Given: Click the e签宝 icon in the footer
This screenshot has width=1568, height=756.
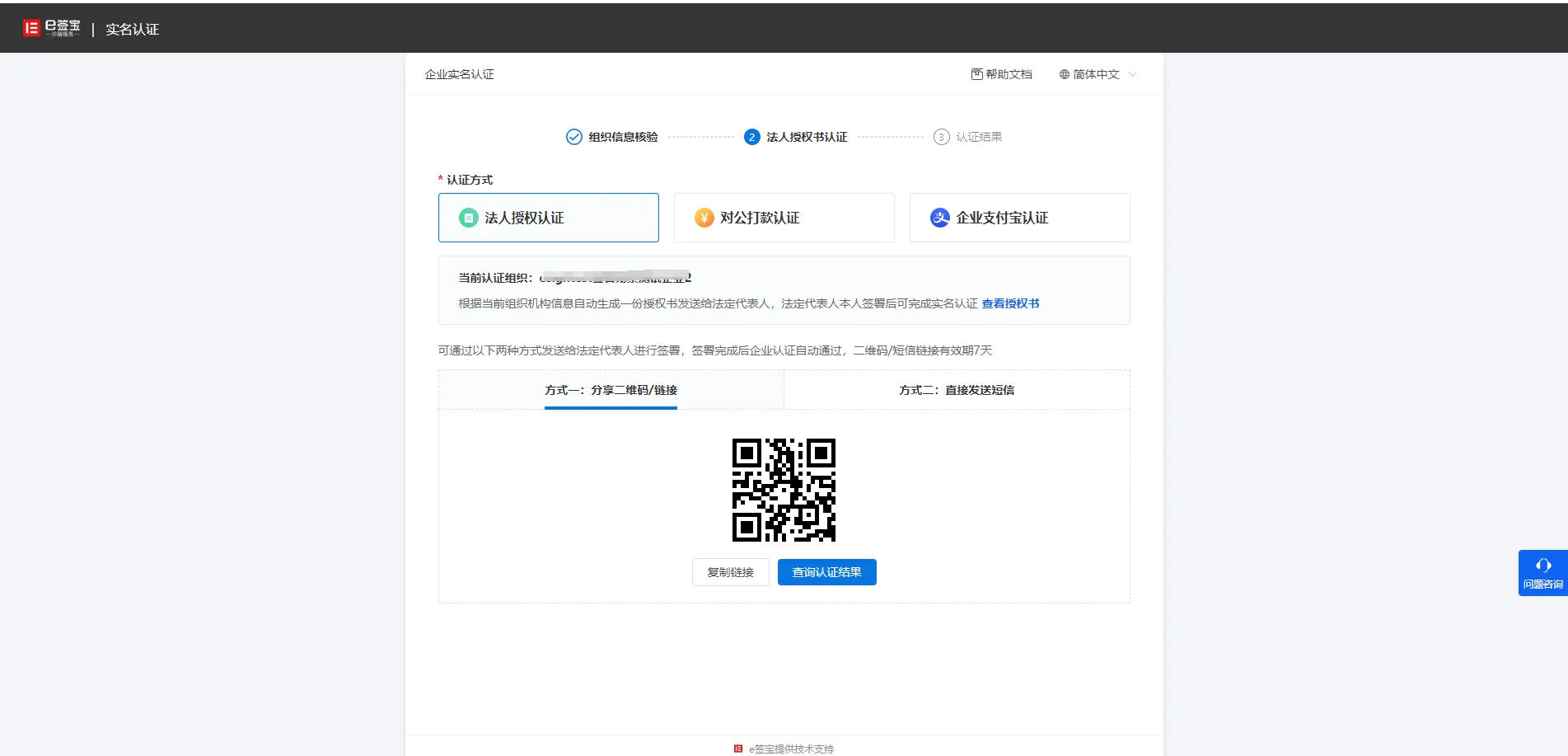Looking at the screenshot, I should coord(737,749).
